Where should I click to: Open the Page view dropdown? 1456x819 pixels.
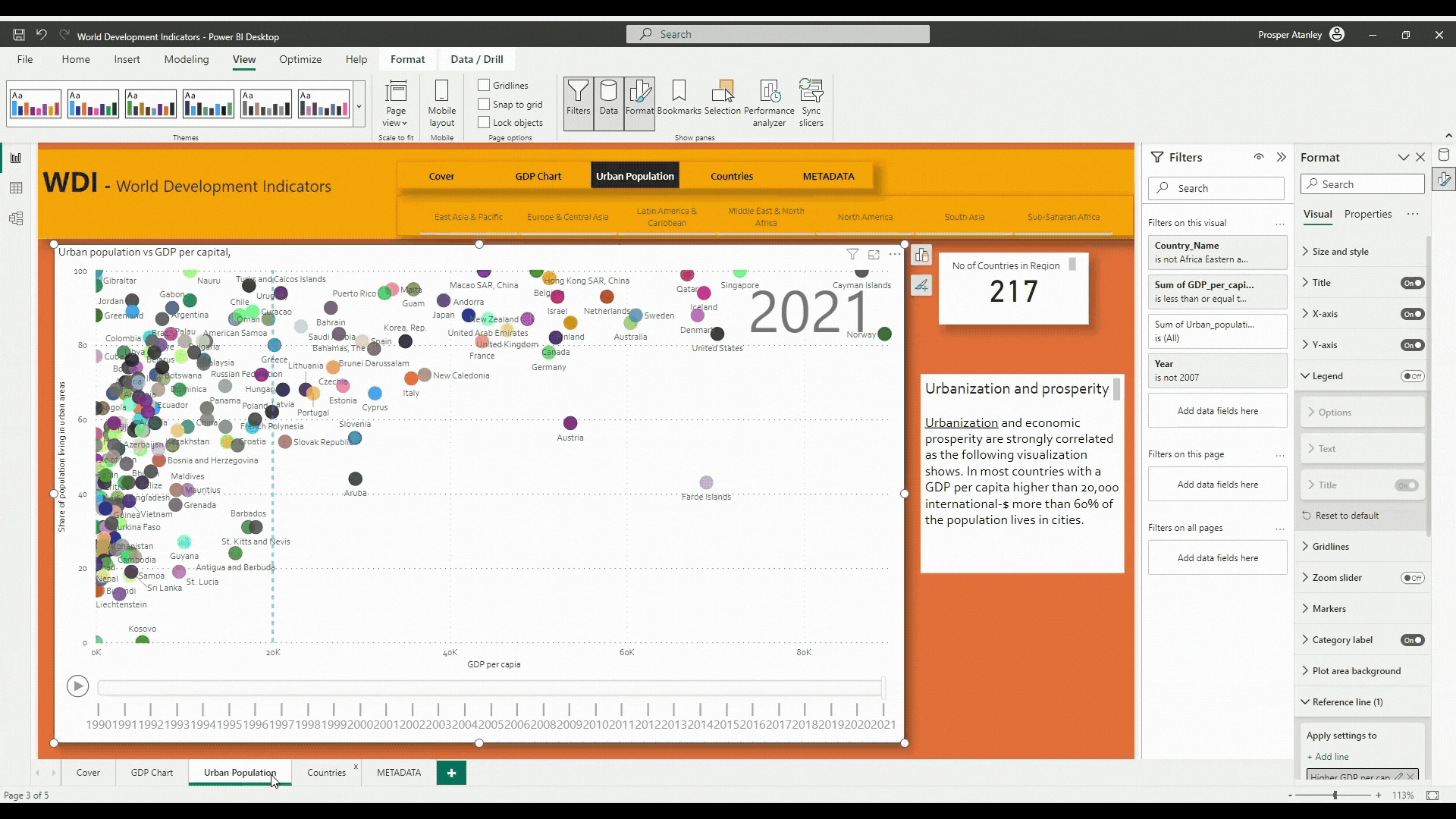(395, 102)
